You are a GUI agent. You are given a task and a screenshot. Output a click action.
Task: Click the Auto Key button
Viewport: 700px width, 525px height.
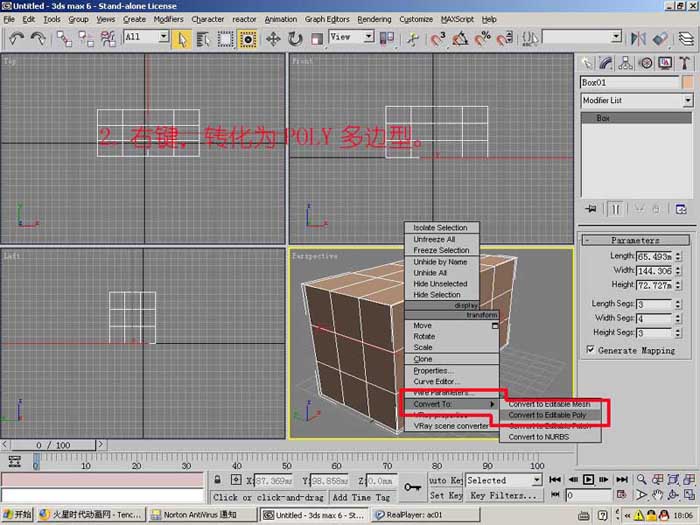tap(446, 480)
